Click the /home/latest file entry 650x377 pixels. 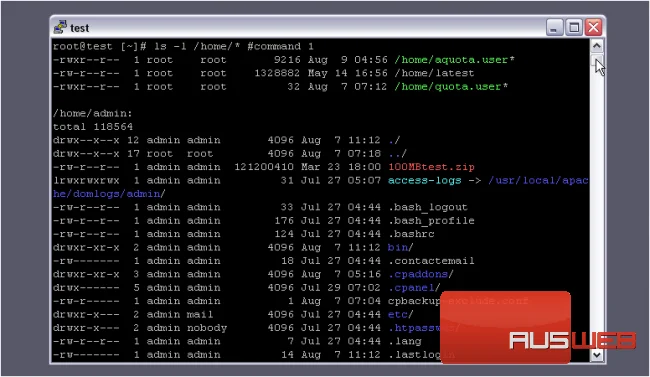434,73
